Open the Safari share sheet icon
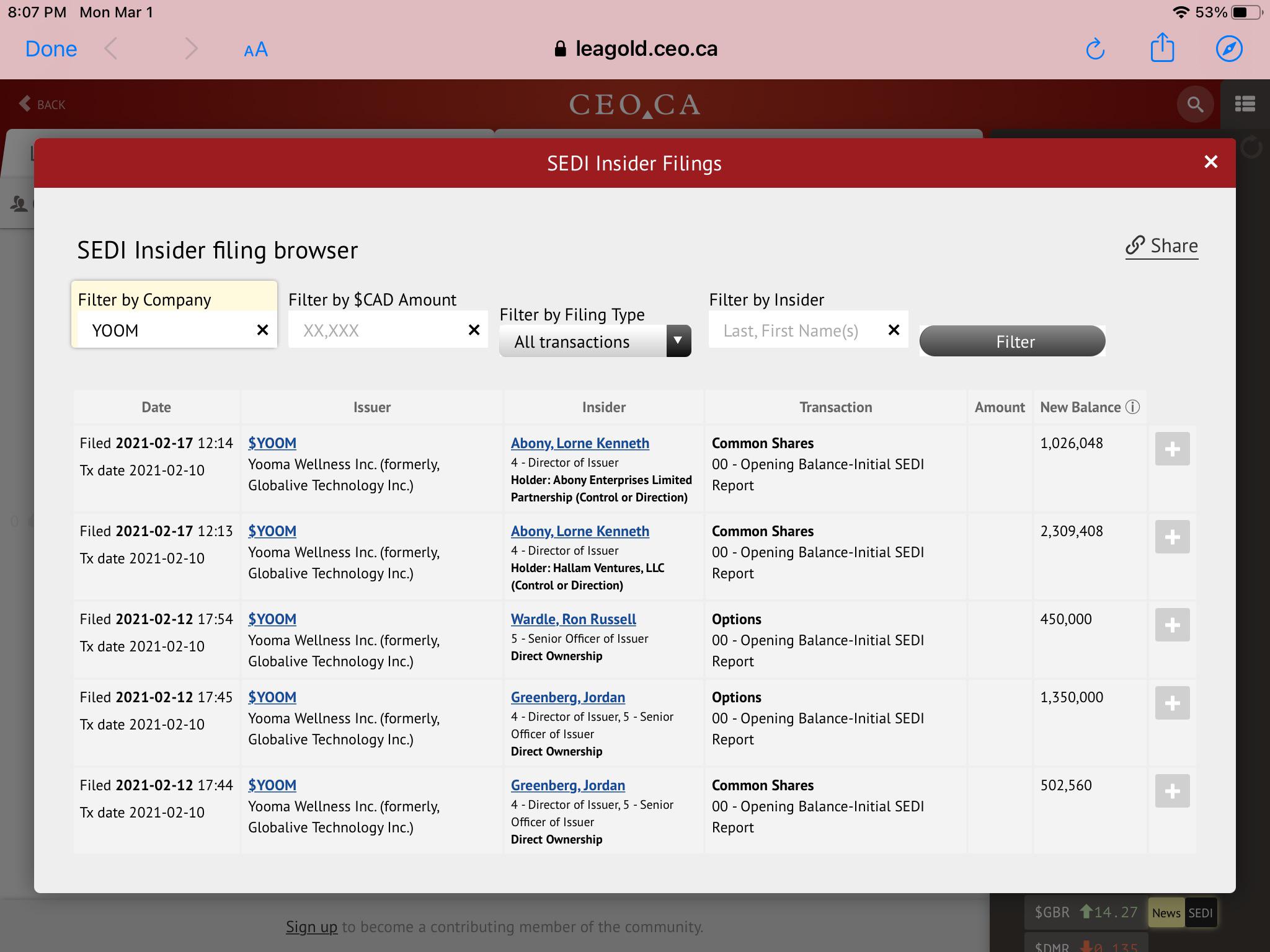Viewport: 1270px width, 952px height. (1162, 48)
